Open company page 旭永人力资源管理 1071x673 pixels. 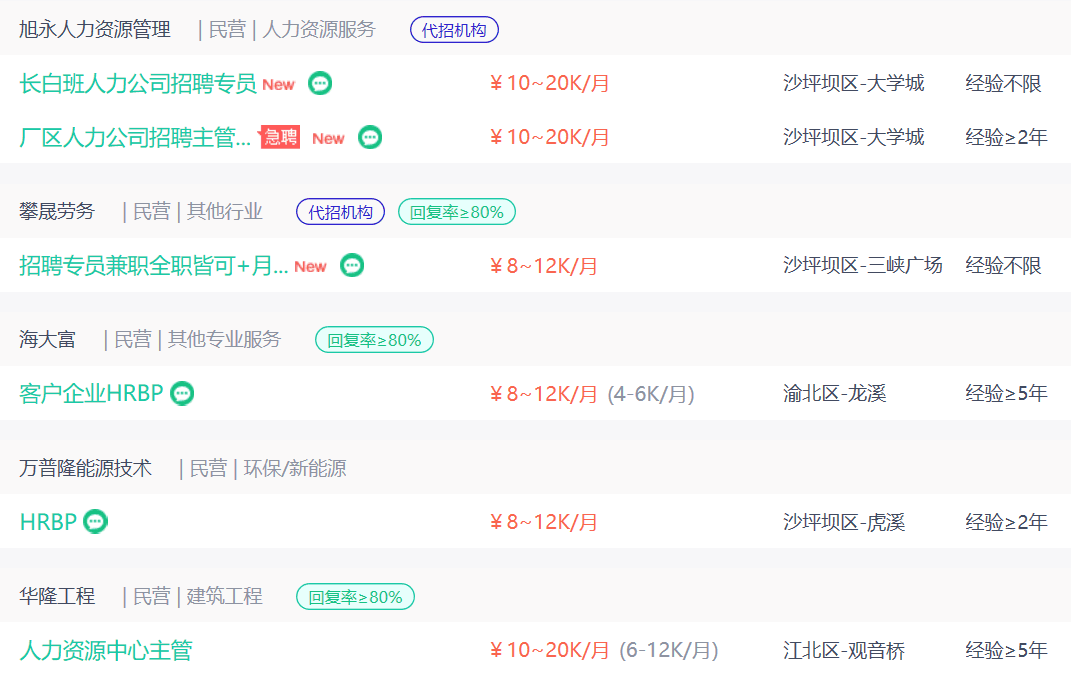coord(95,29)
